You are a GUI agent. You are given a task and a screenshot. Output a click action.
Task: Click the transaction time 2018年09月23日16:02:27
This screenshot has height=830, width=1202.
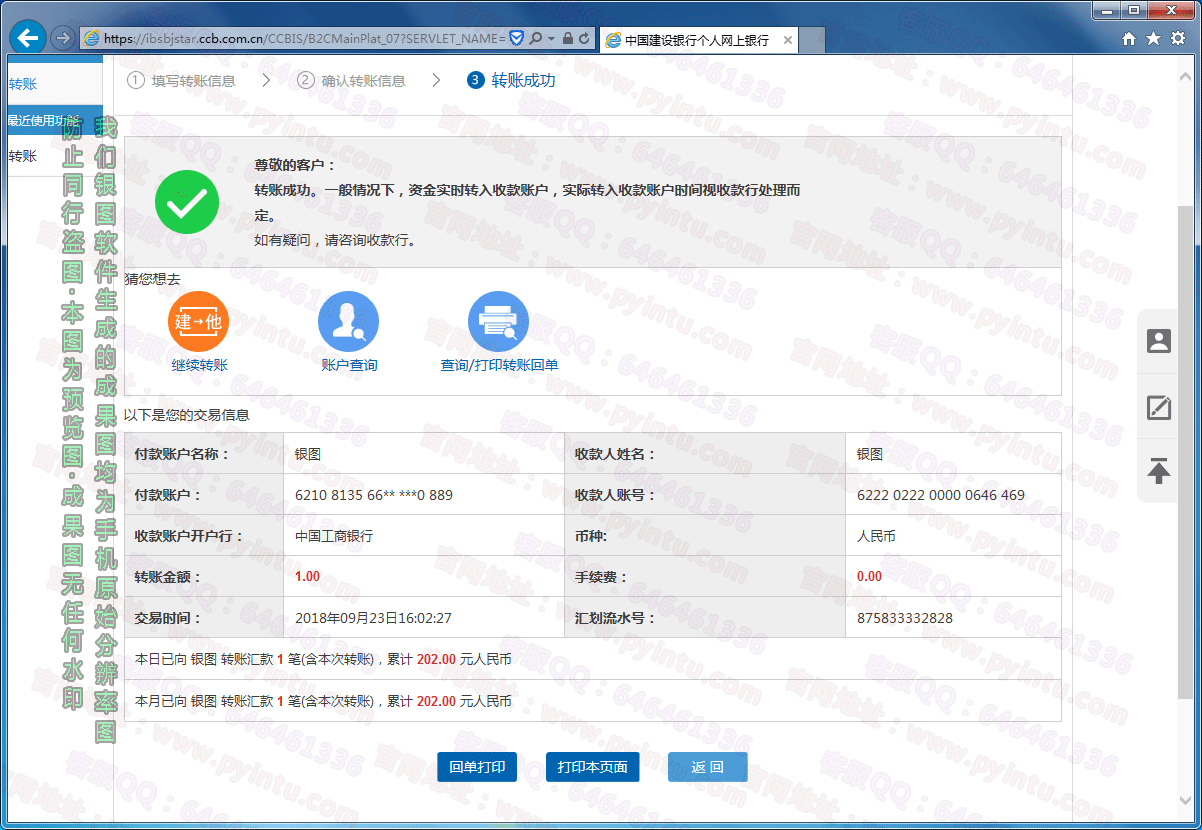coord(374,618)
